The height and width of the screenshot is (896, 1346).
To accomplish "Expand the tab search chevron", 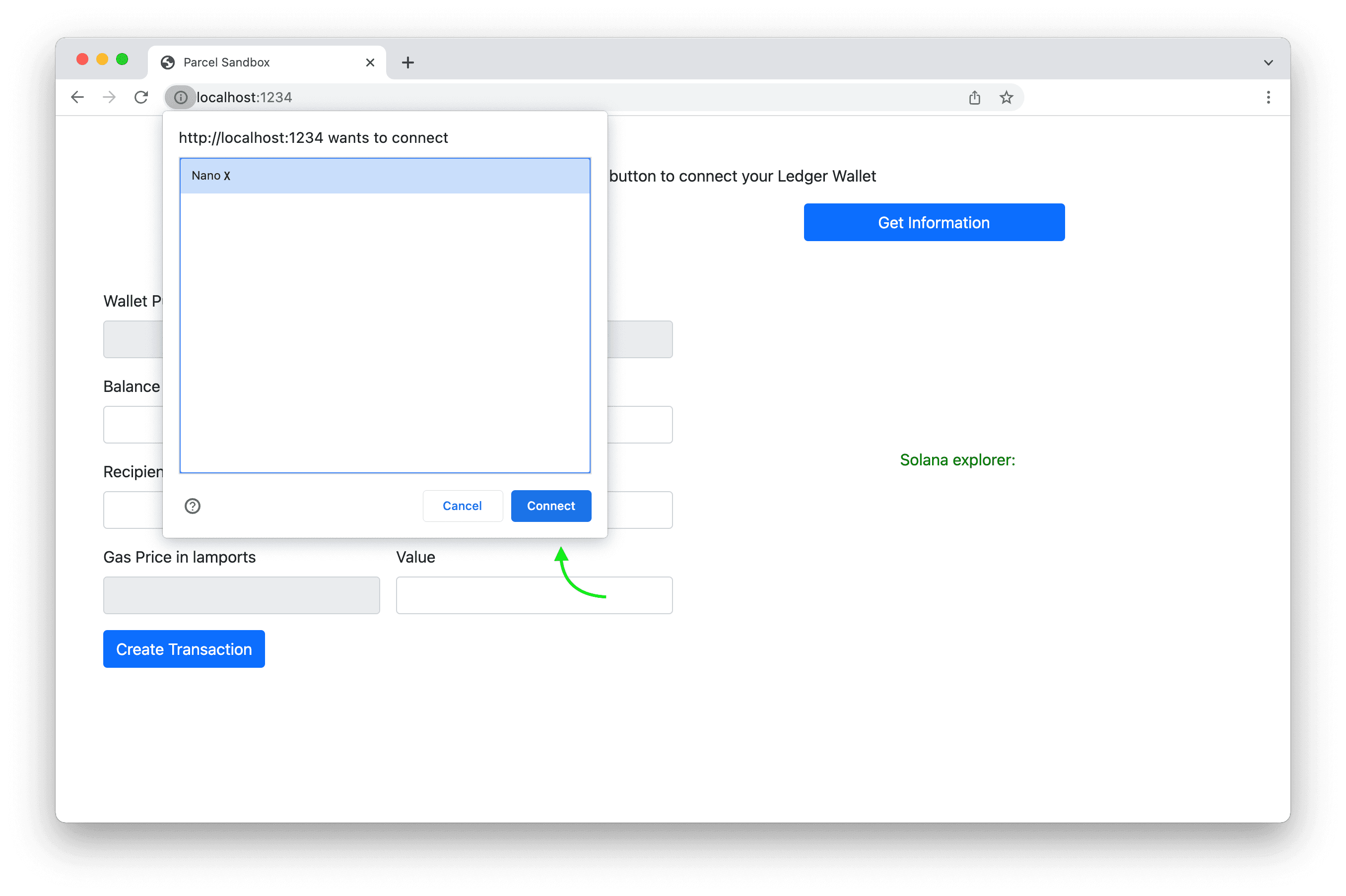I will [1268, 63].
